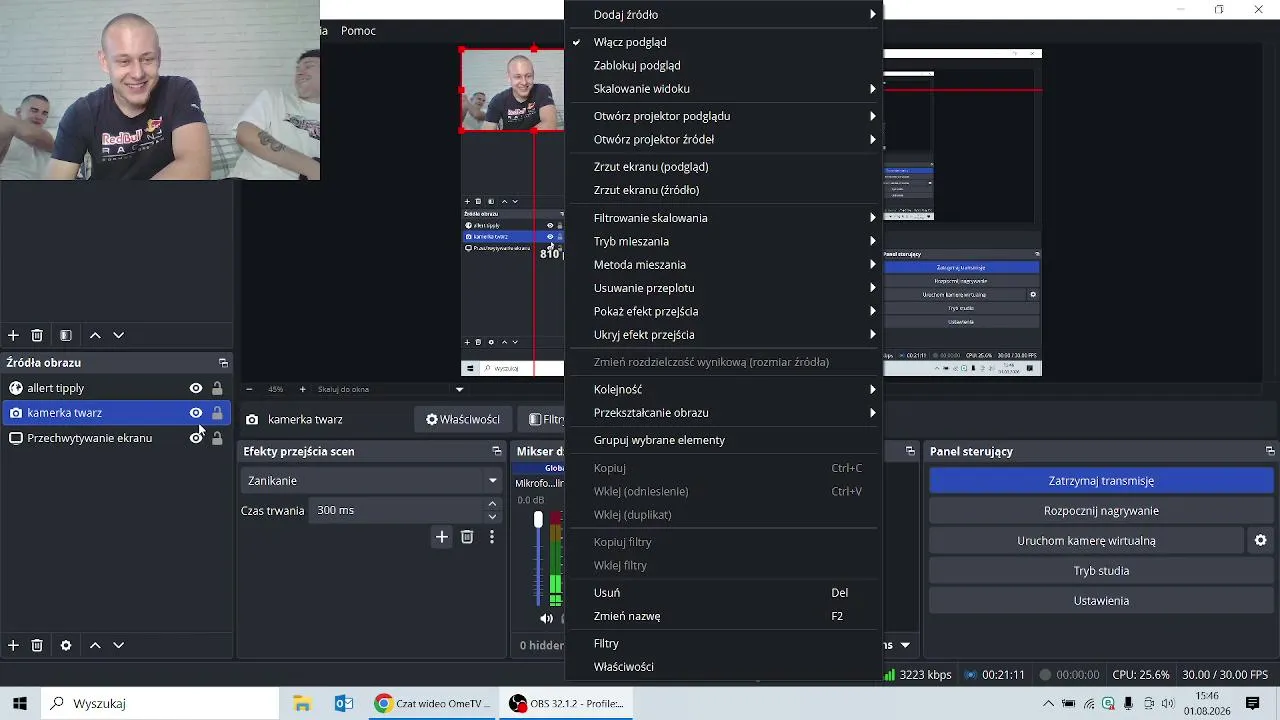Expand the Kolejność submenu
The image size is (1280, 720).
724,389
